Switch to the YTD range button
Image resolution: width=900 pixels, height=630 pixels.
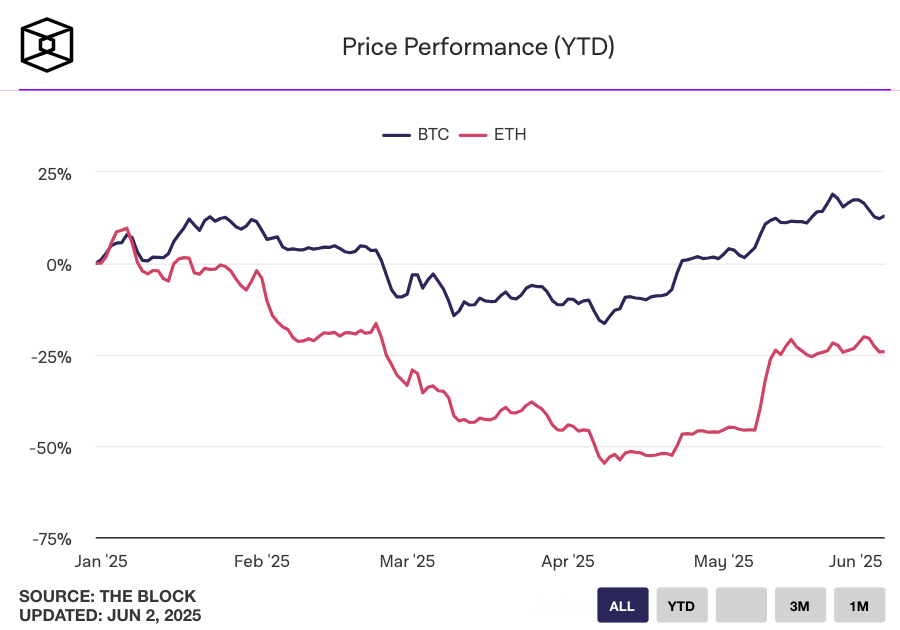coord(681,606)
